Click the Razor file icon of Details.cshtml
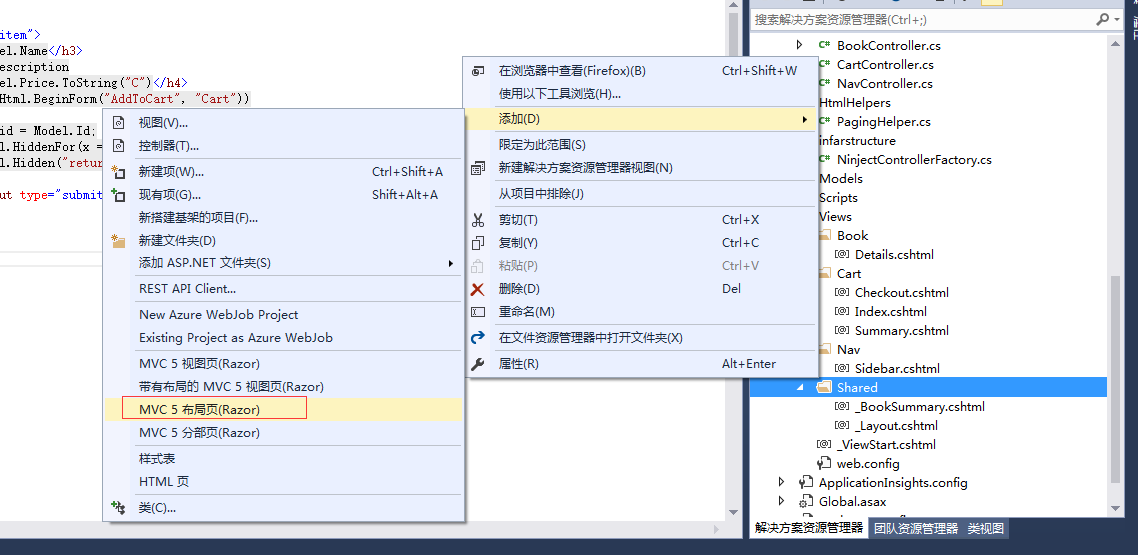The height and width of the screenshot is (555, 1138). coord(842,254)
